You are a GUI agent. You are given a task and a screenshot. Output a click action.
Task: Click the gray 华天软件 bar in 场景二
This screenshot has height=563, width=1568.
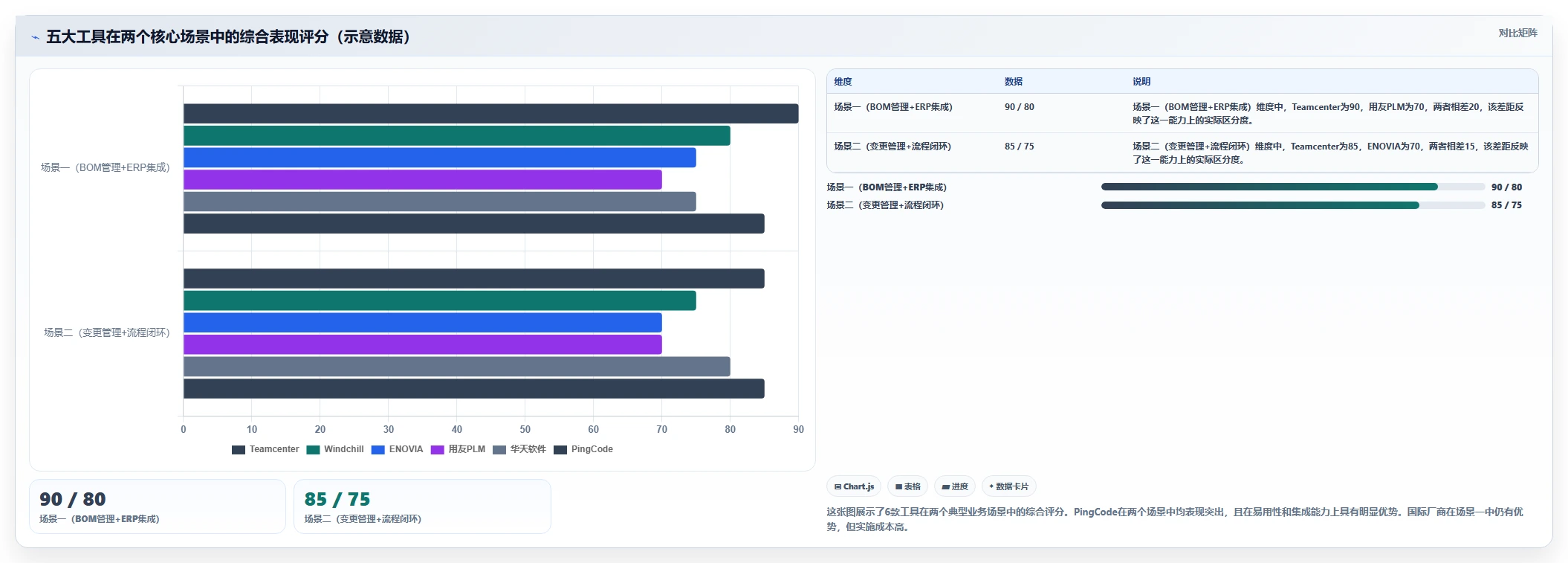[x=457, y=367]
